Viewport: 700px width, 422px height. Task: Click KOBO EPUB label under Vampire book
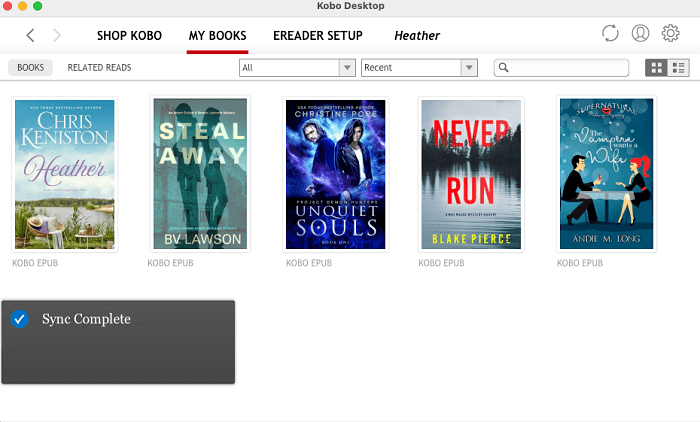580,263
